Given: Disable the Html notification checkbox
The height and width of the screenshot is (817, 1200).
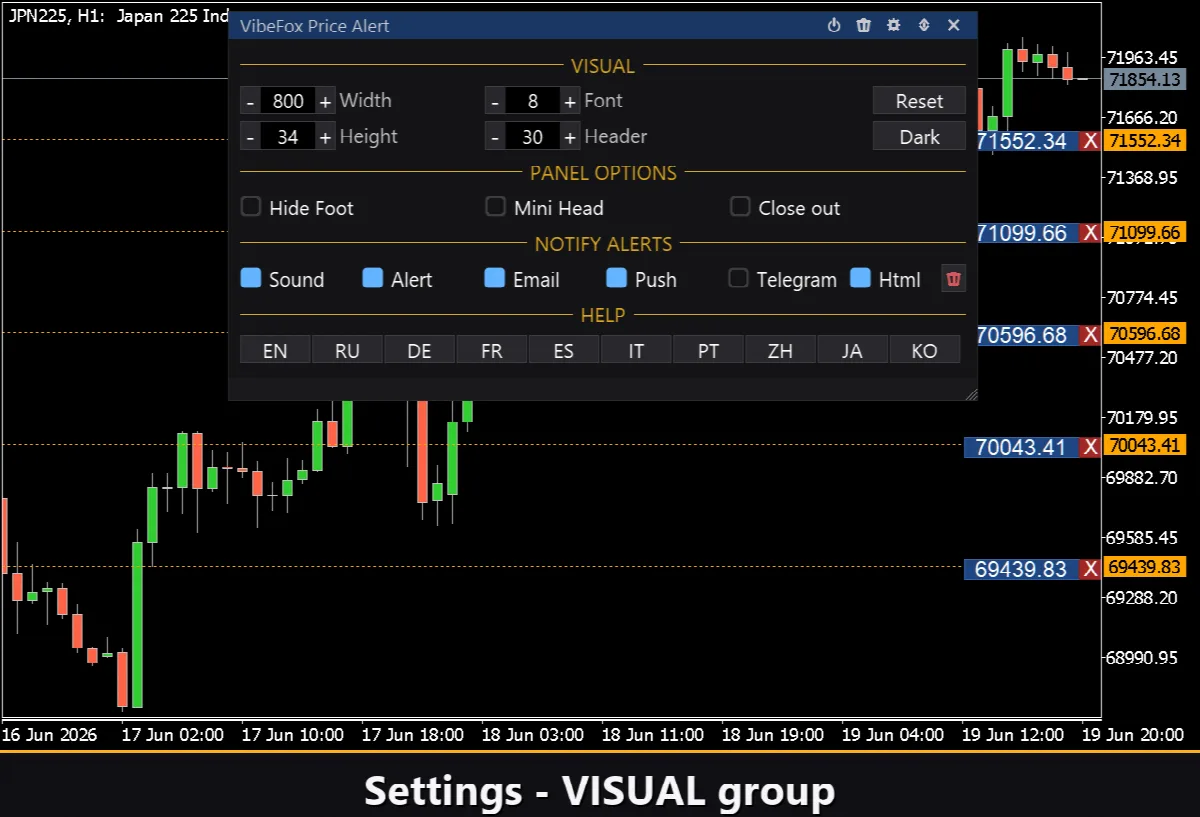Looking at the screenshot, I should [860, 278].
